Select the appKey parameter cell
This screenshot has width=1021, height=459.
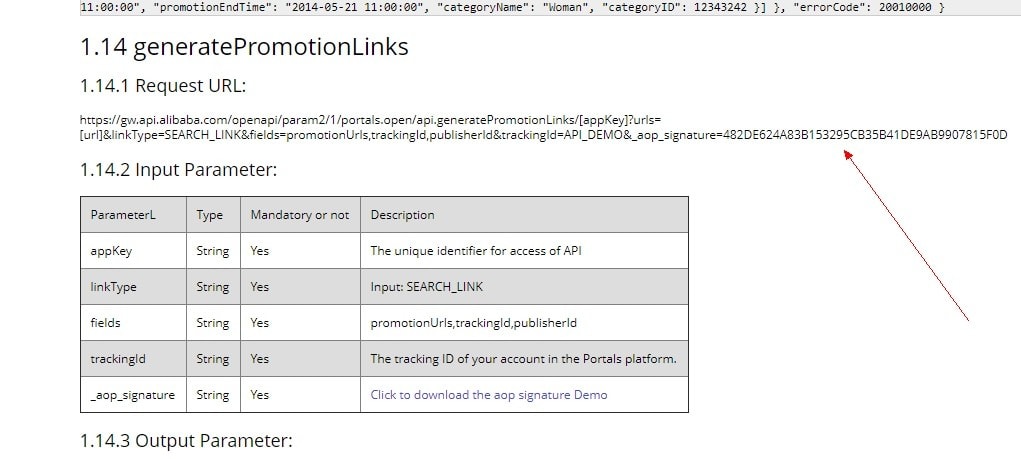point(111,251)
